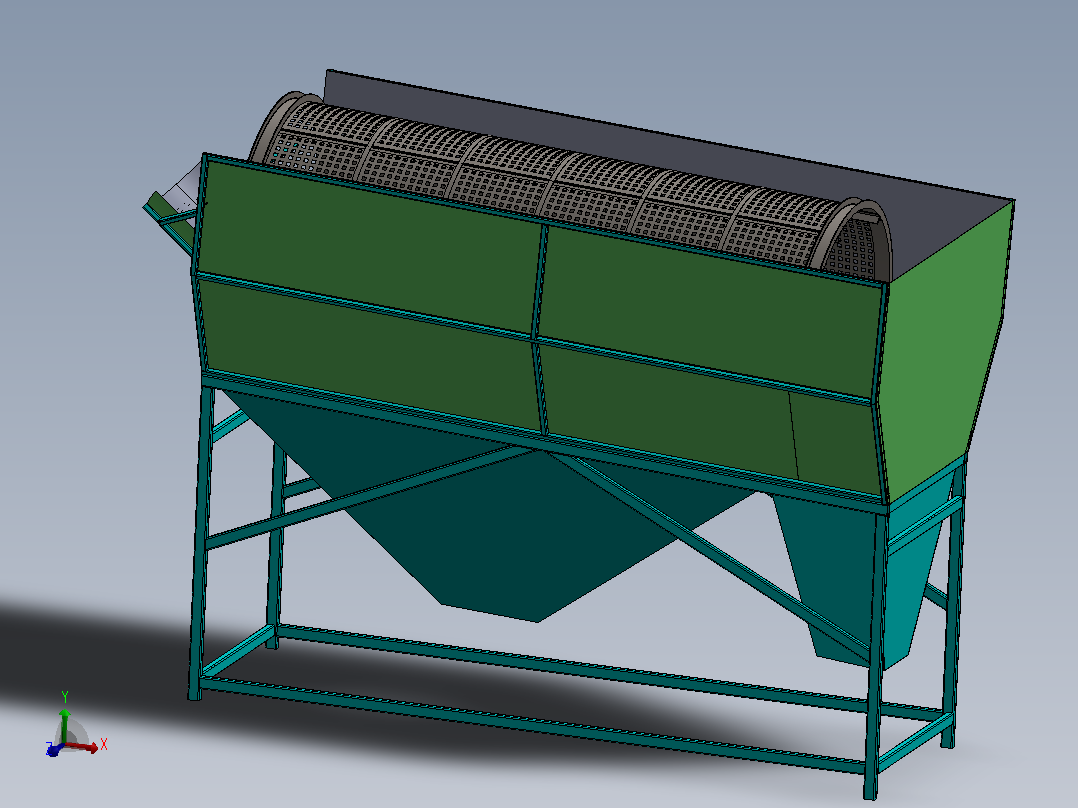Viewport: 1078px width, 808px height.
Task: Select the feed chute beside the drum inlet
Action: point(172,206)
